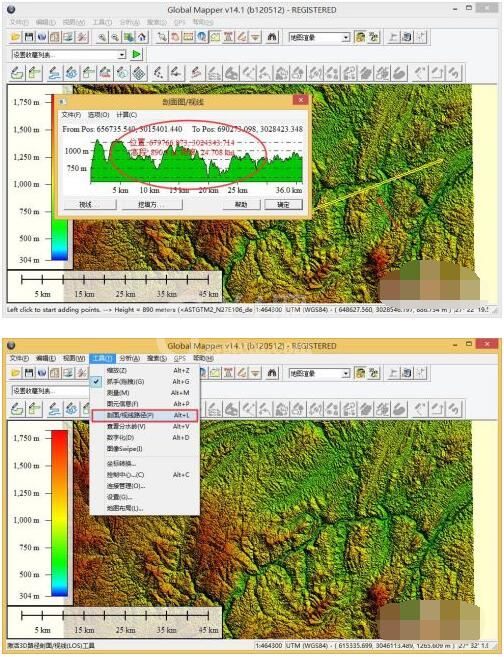Click the open-folder icon in the upper window toolbar
Viewport: 504px width, 657px height.
tap(16, 37)
